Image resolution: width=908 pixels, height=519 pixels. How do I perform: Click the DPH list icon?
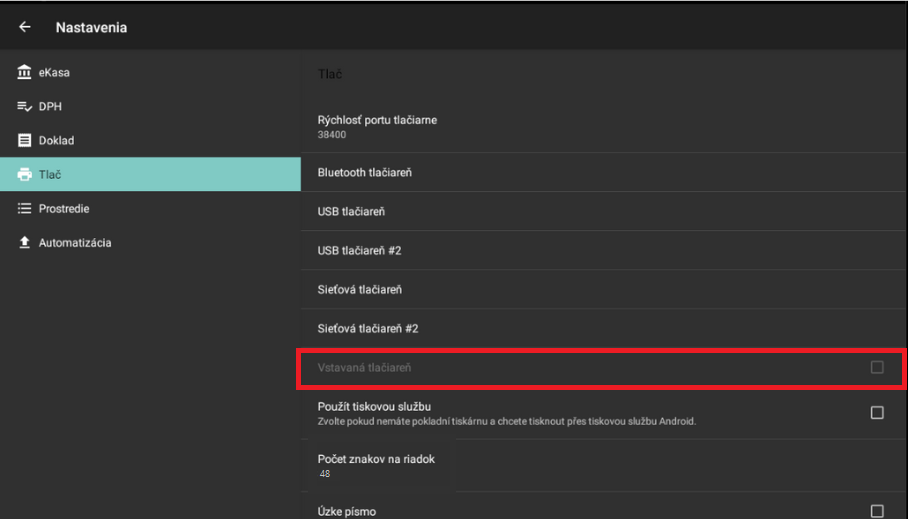[x=25, y=107]
